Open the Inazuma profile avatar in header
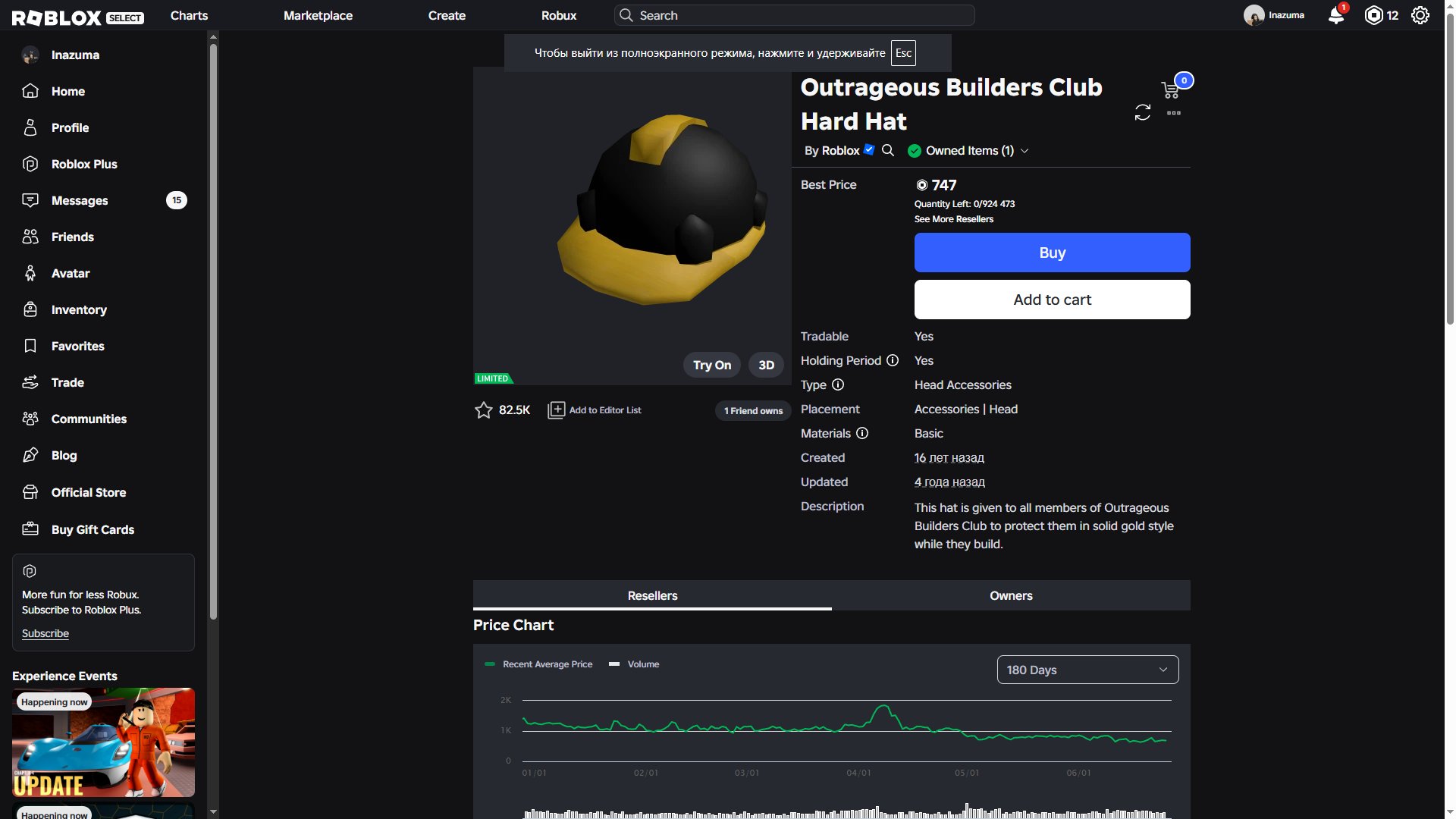1456x819 pixels. 1254,15
